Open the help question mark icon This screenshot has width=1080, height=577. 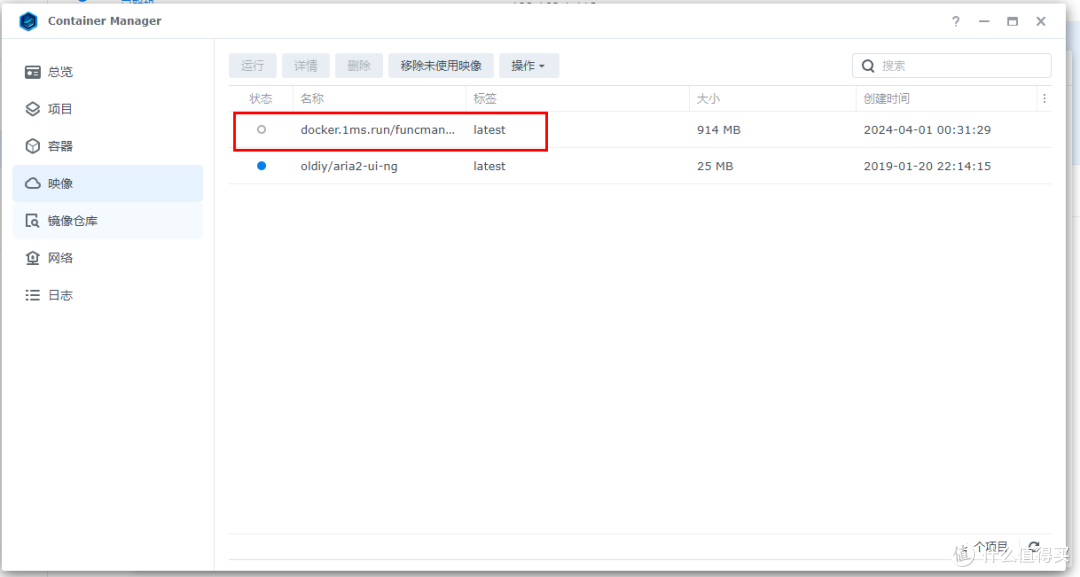pos(955,21)
